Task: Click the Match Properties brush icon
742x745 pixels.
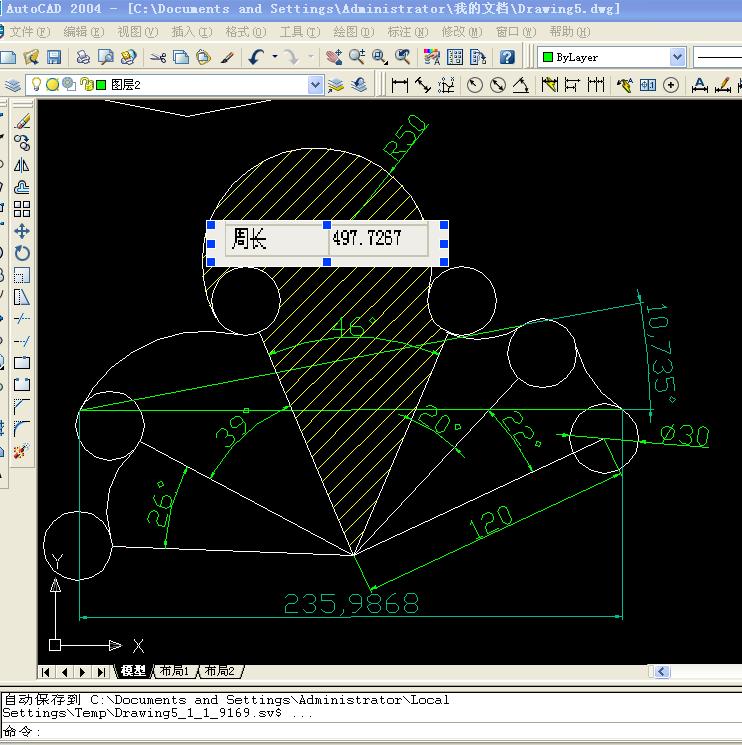Action: tap(227, 57)
